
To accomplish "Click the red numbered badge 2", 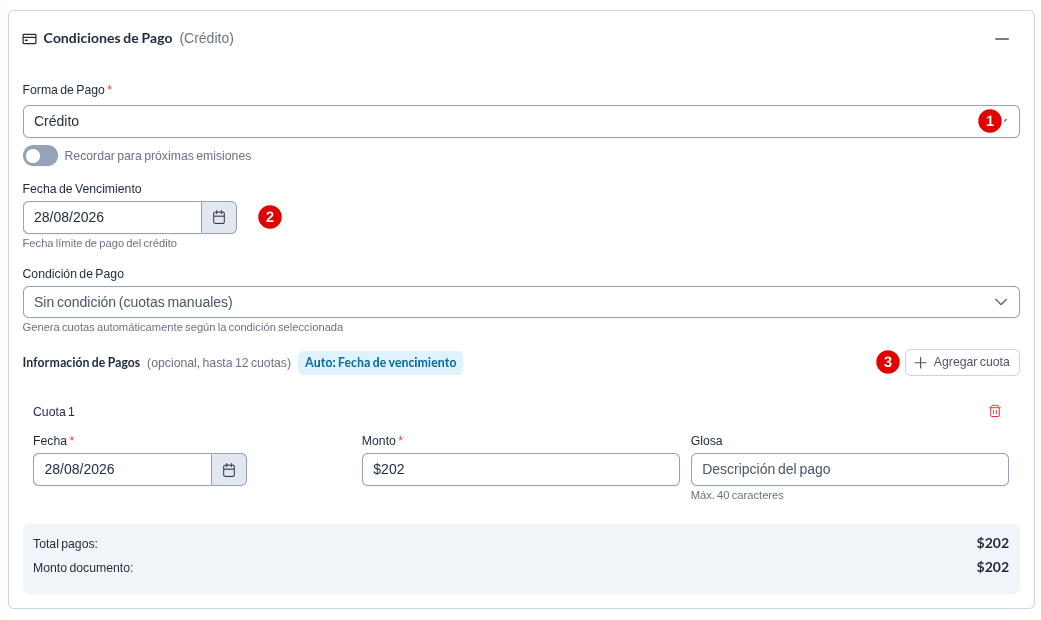I will pos(270,217).
